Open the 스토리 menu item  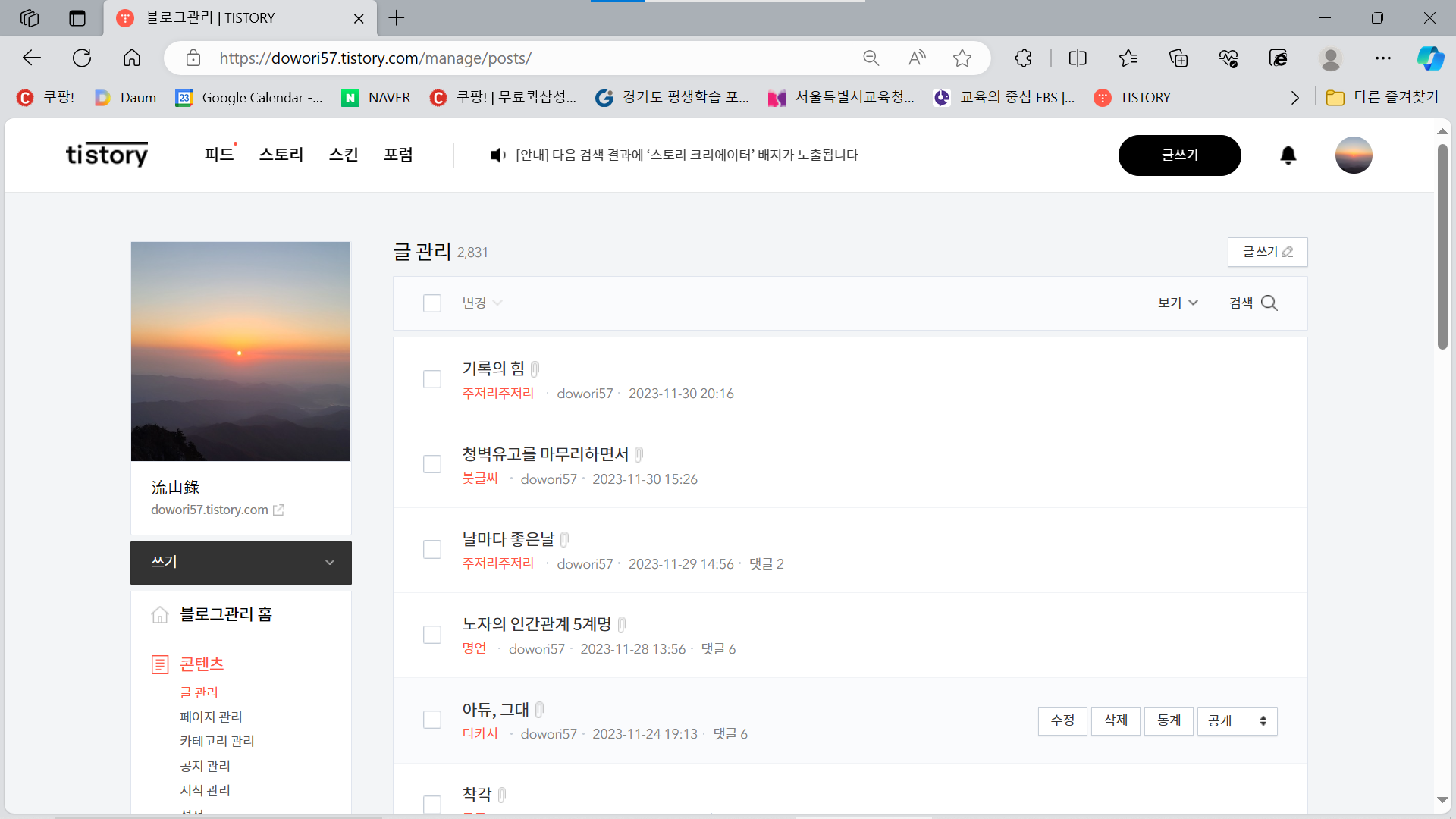coord(281,155)
